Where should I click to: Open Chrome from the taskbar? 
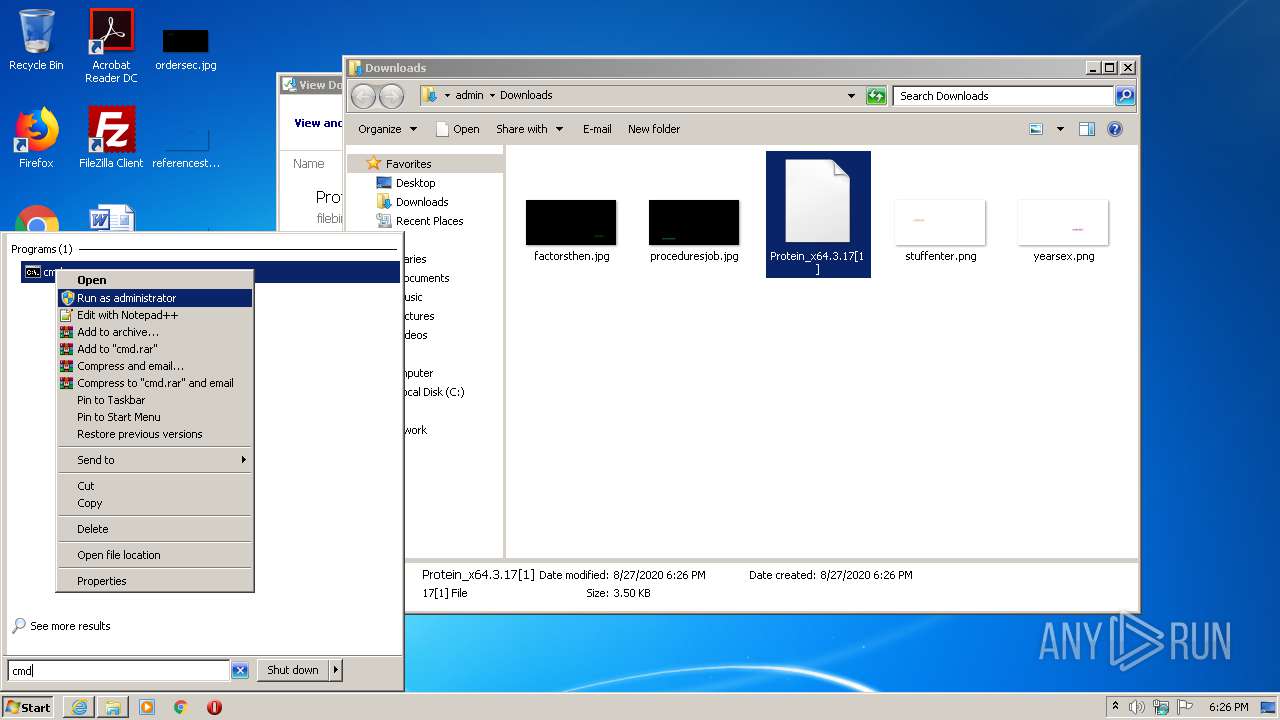coord(181,707)
